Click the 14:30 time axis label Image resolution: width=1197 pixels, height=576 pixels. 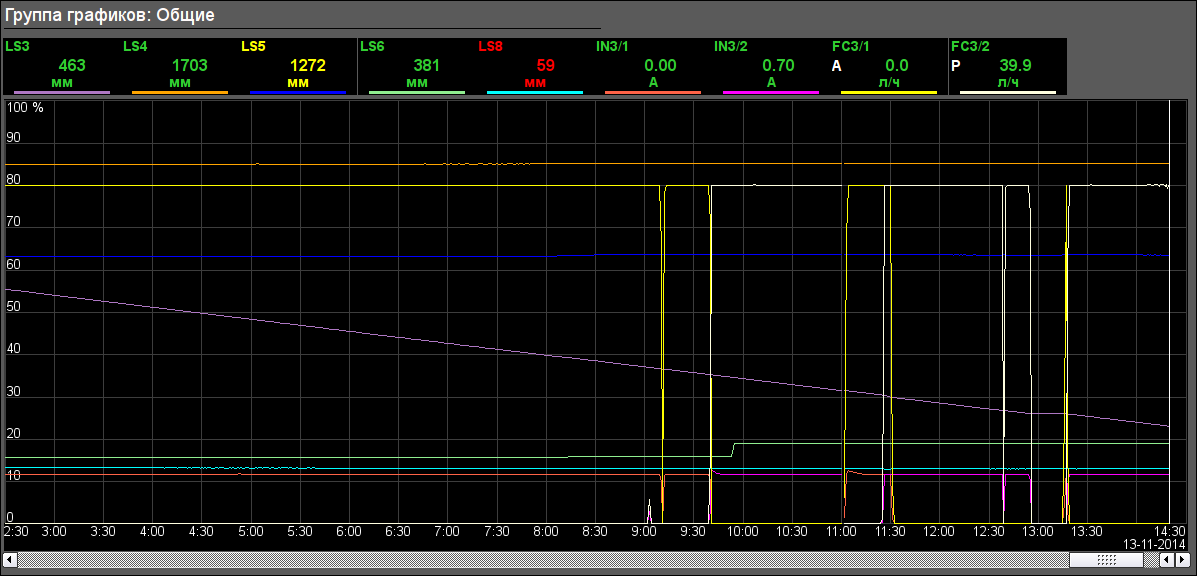pos(1170,531)
